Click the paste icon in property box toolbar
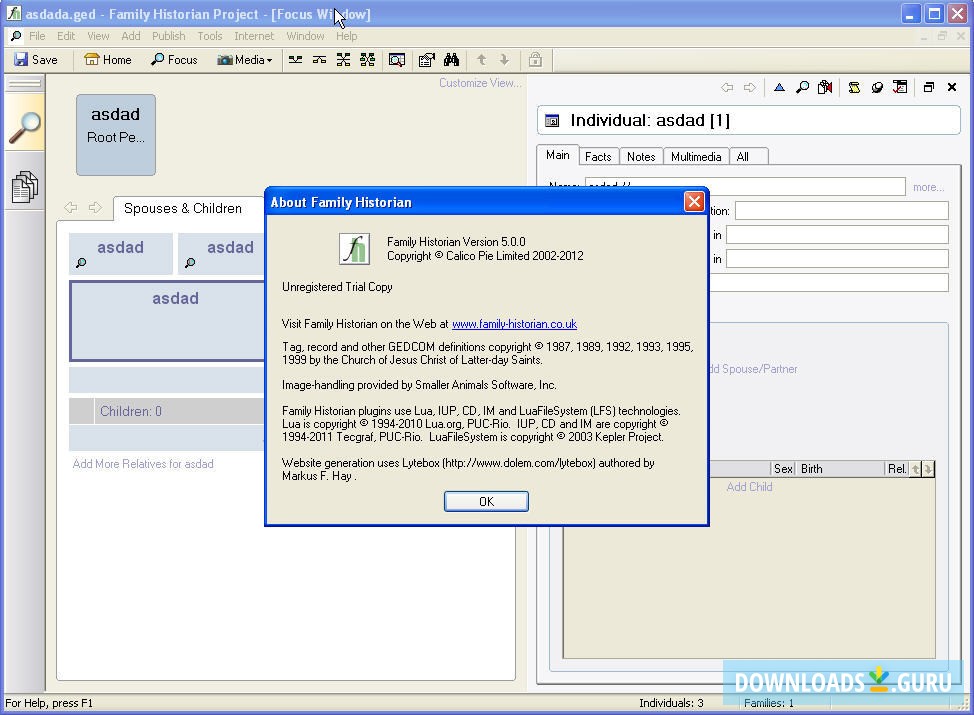 [x=825, y=88]
